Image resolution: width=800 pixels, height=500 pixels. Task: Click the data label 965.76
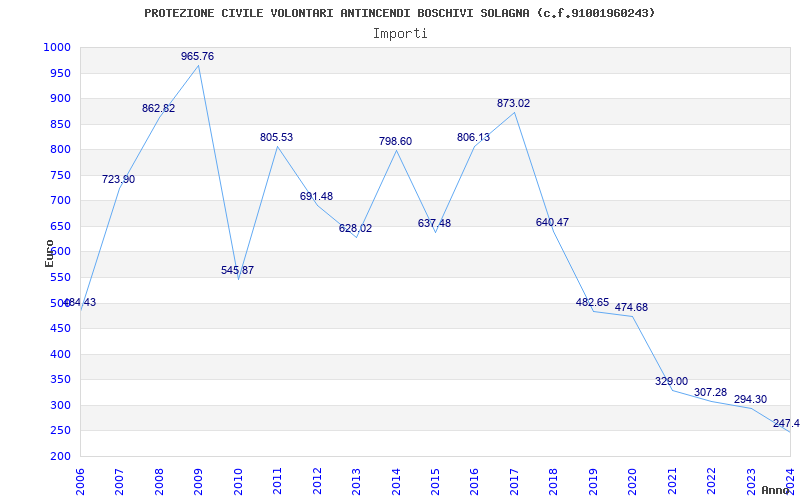point(197,57)
